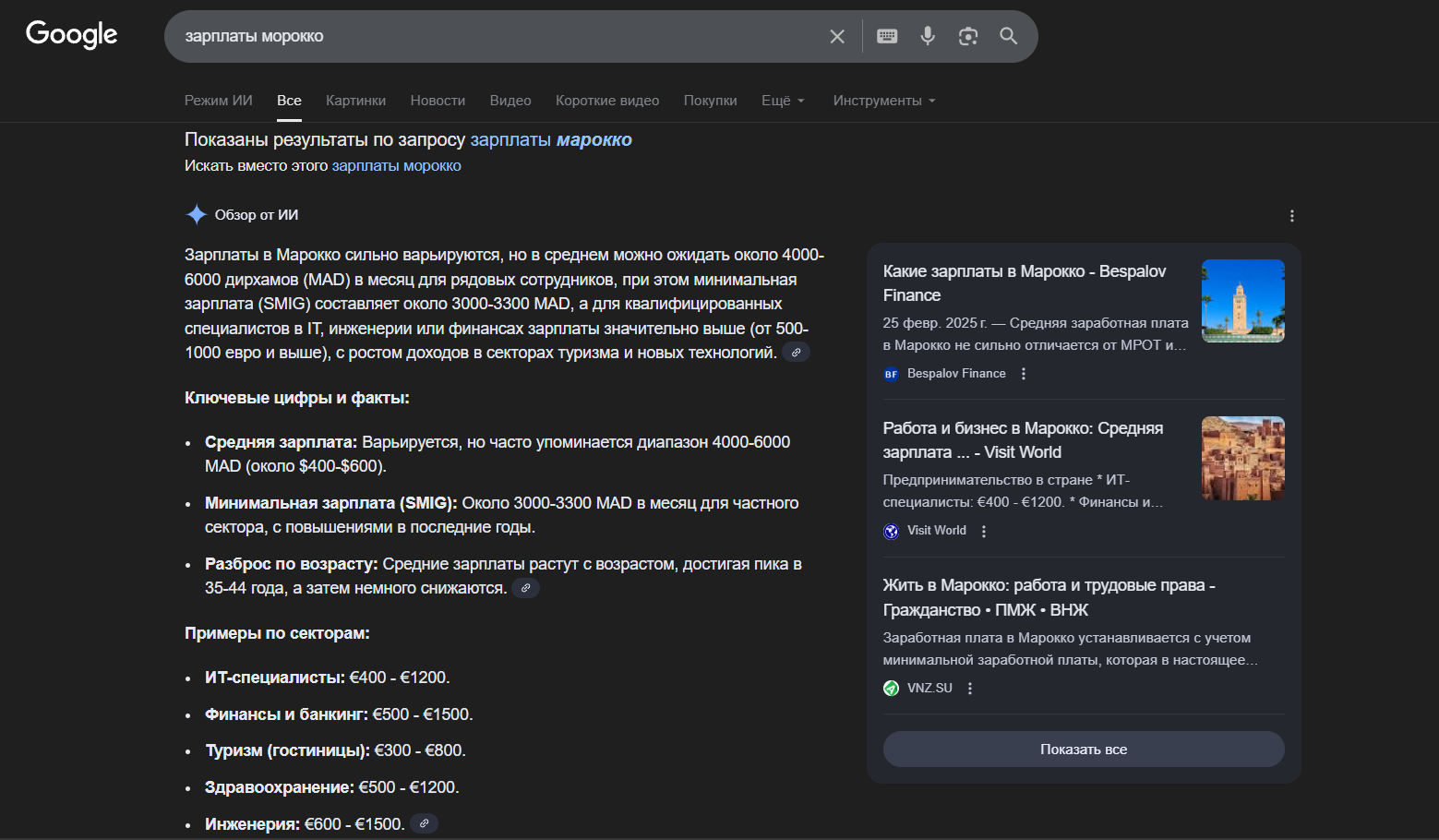This screenshot has height=840, width=1439.
Task: Start voice search with microphone icon
Action: (x=928, y=36)
